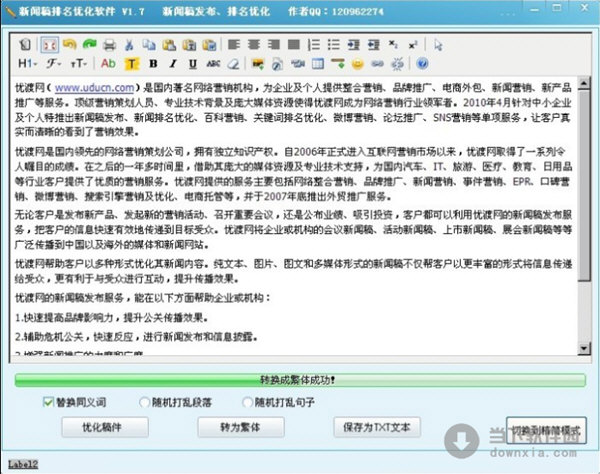Insert a table
Viewport: 600px width, 474px height.
pos(318,64)
